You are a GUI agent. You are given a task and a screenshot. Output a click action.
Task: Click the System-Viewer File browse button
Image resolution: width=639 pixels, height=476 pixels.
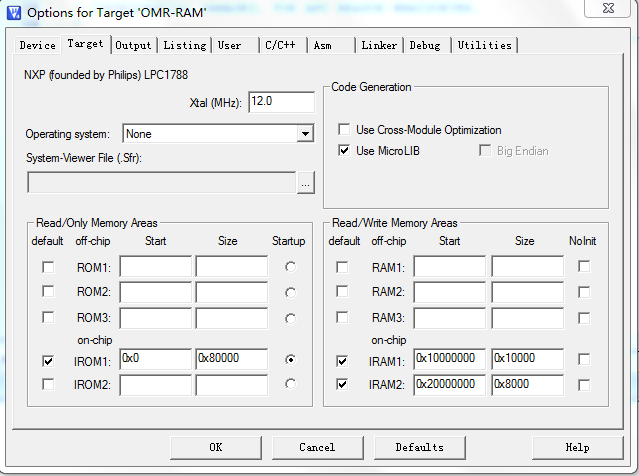pyautogui.click(x=306, y=183)
